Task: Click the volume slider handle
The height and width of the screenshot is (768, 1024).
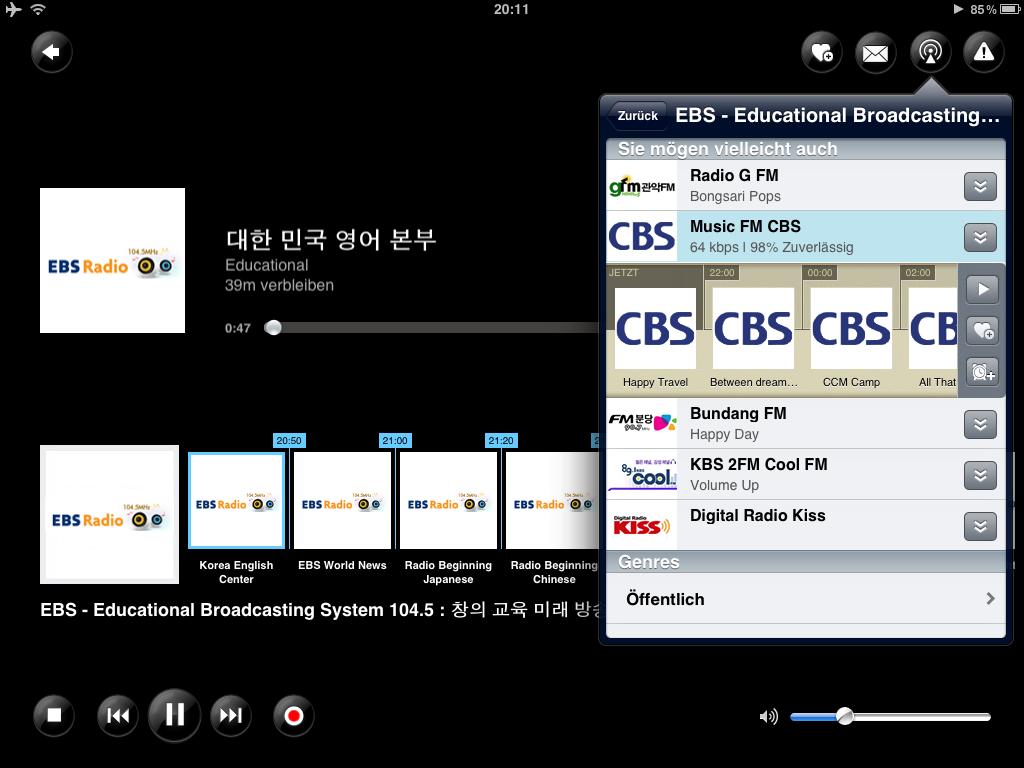Action: pyautogui.click(x=844, y=716)
